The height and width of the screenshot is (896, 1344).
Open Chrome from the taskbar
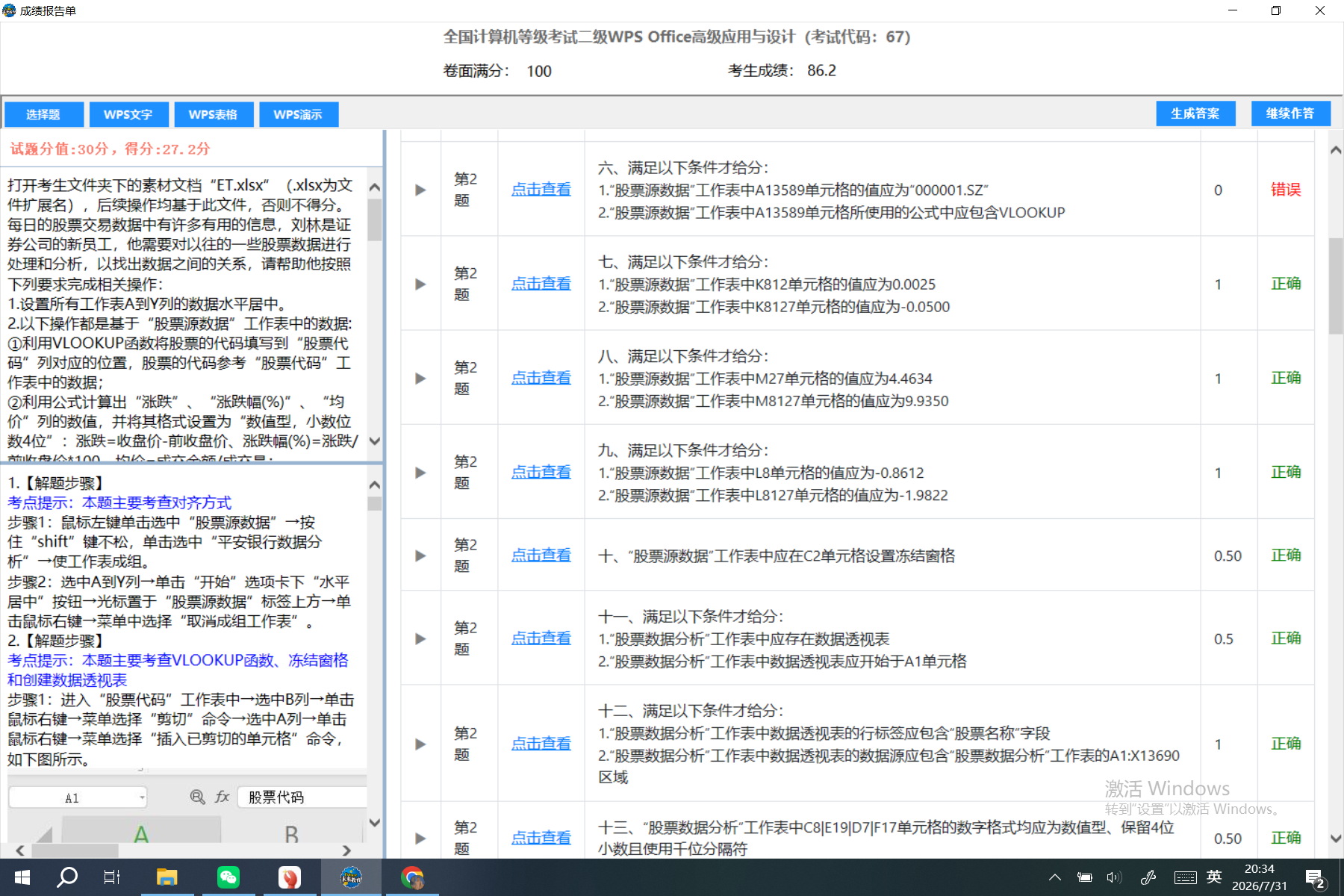point(412,877)
